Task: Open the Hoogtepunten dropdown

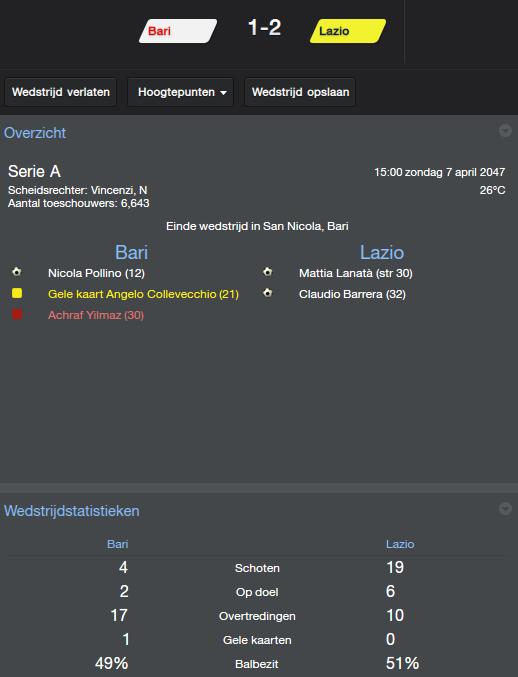Action: click(180, 92)
